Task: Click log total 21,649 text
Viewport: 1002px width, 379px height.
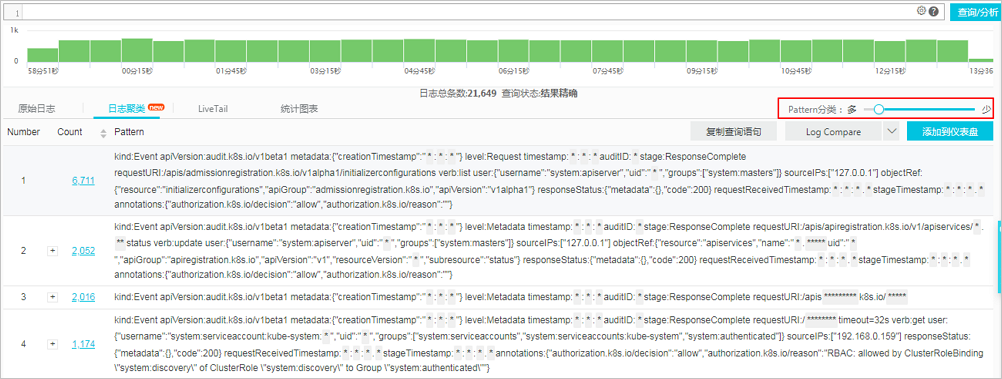Action: point(458,93)
